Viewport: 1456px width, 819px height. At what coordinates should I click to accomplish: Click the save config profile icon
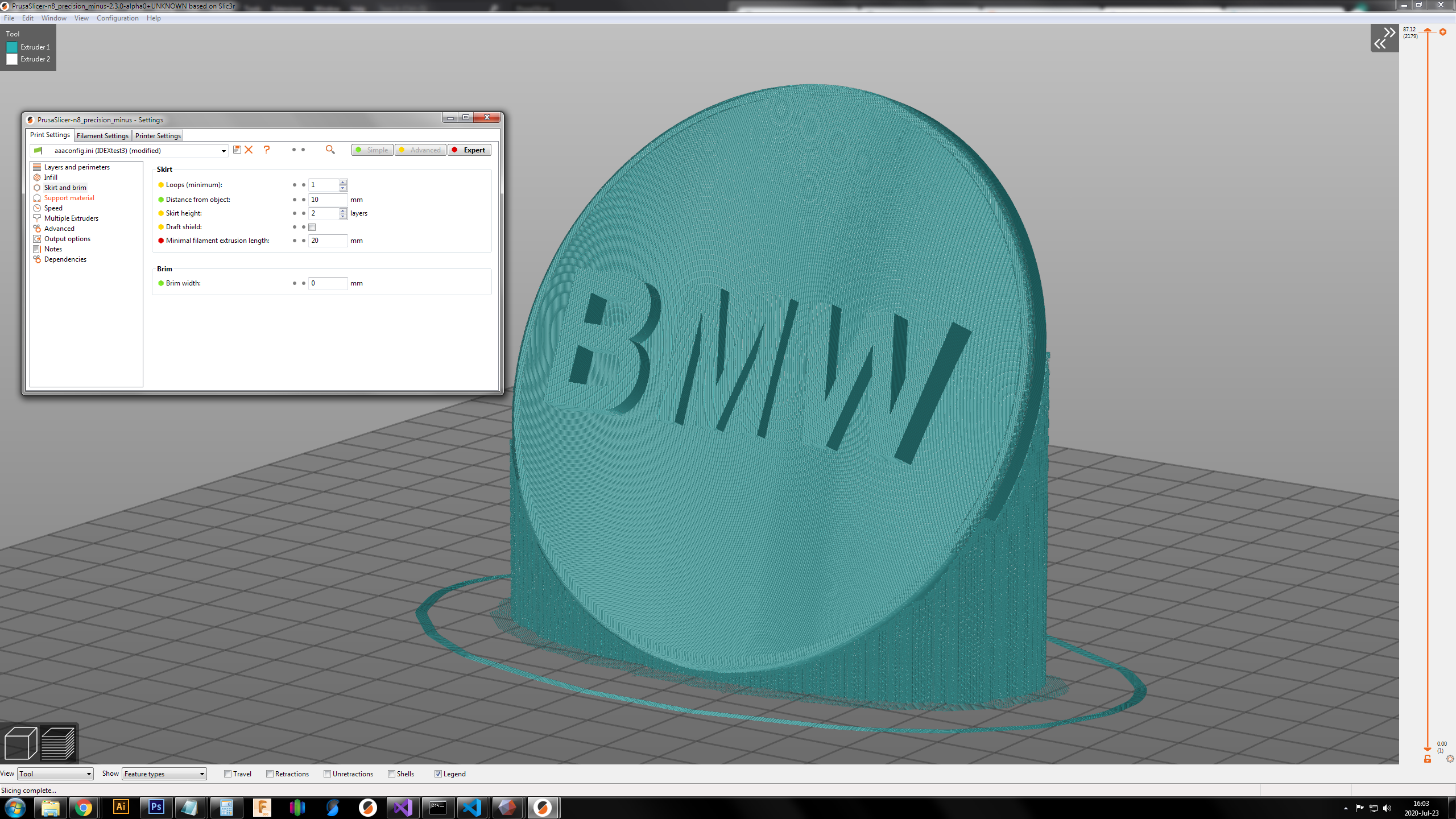(237, 150)
